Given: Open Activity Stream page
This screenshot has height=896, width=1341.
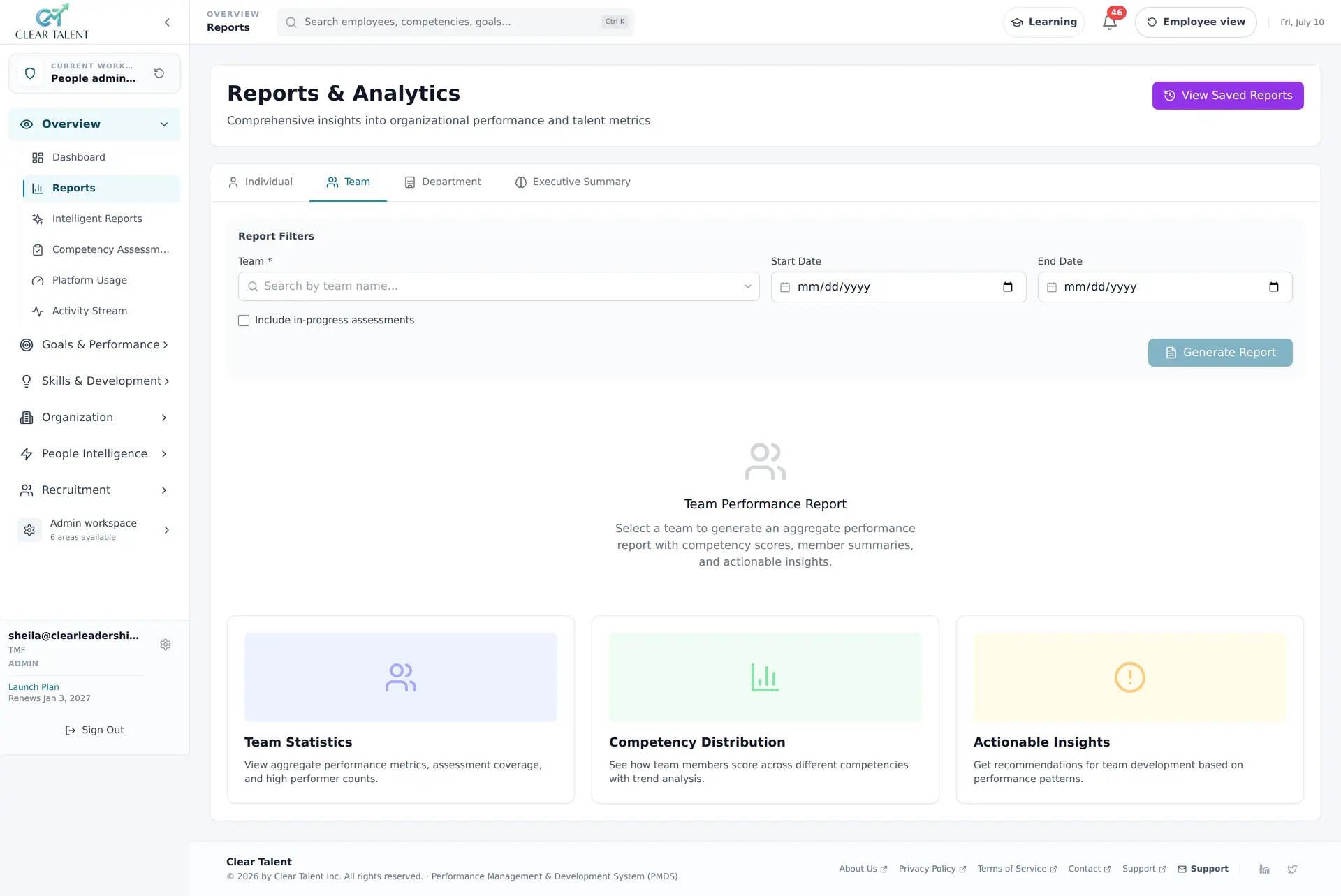Looking at the screenshot, I should [101, 311].
